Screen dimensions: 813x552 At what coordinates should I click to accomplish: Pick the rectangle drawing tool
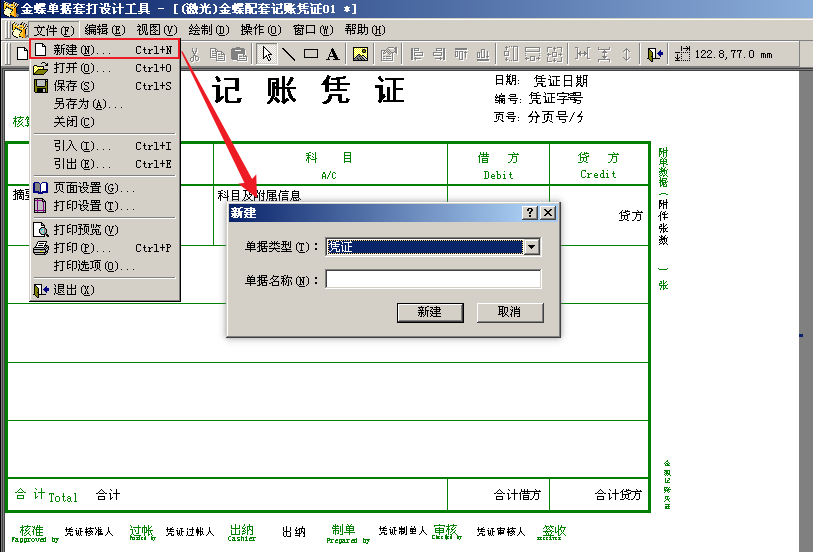click(x=310, y=54)
